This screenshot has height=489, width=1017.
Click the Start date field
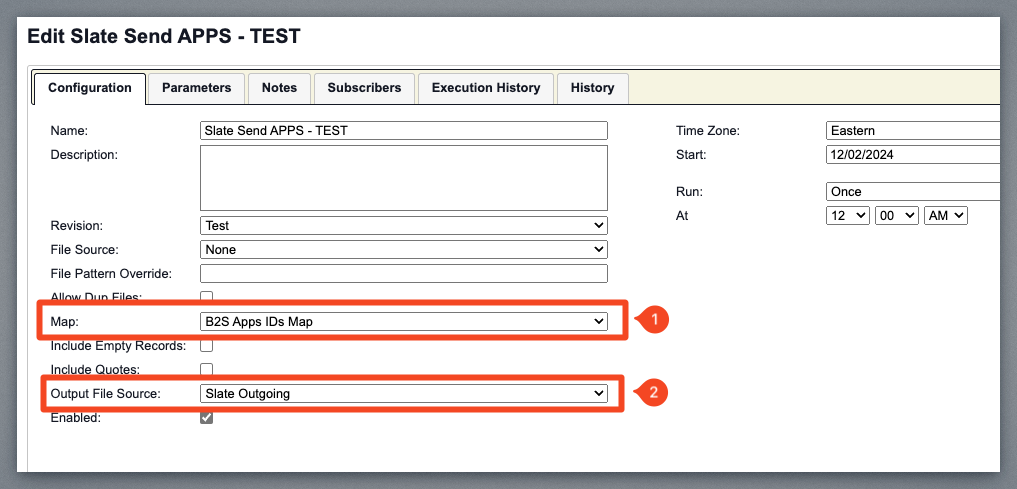pyautogui.click(x=912, y=155)
